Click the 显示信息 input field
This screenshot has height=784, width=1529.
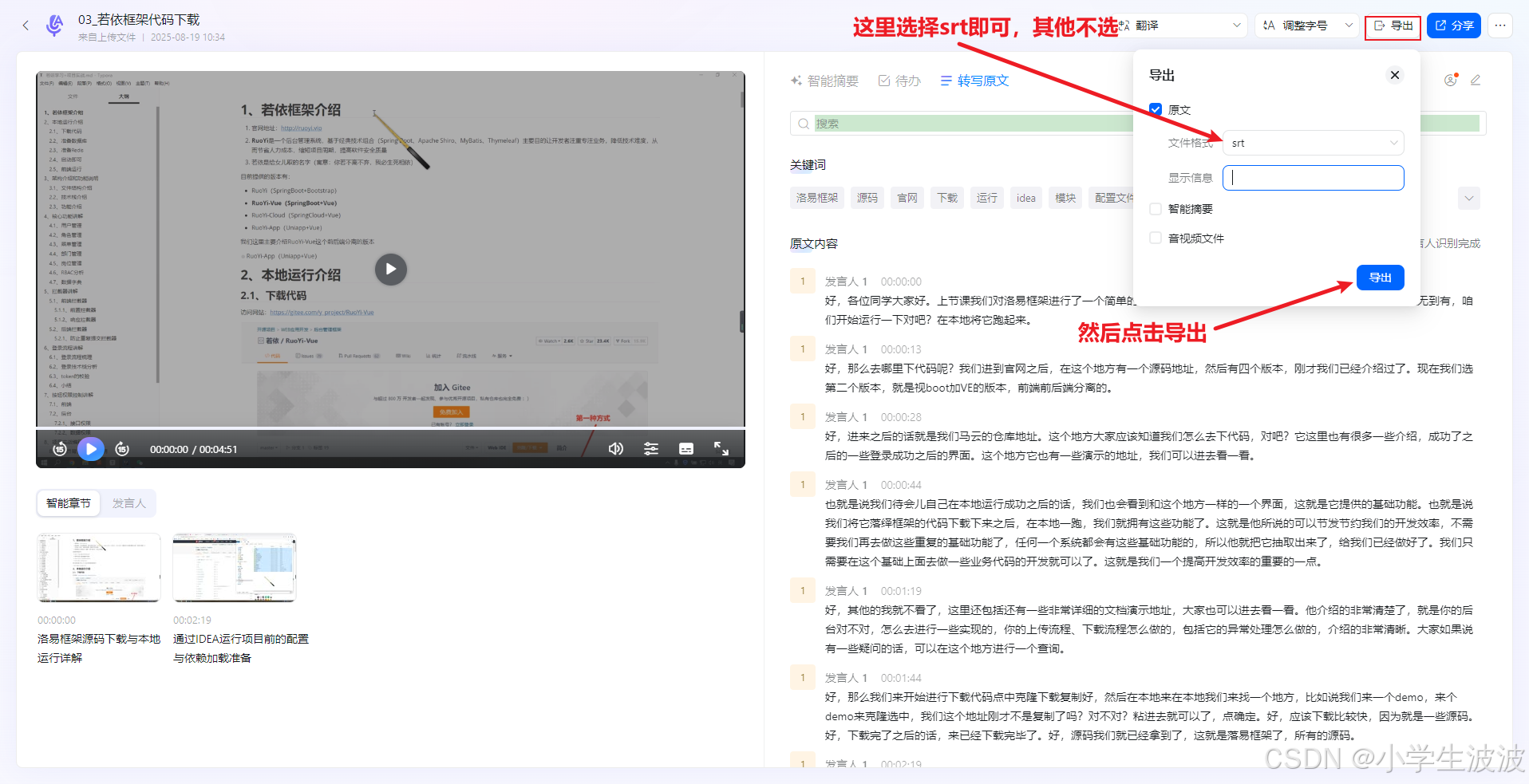[x=1314, y=178]
